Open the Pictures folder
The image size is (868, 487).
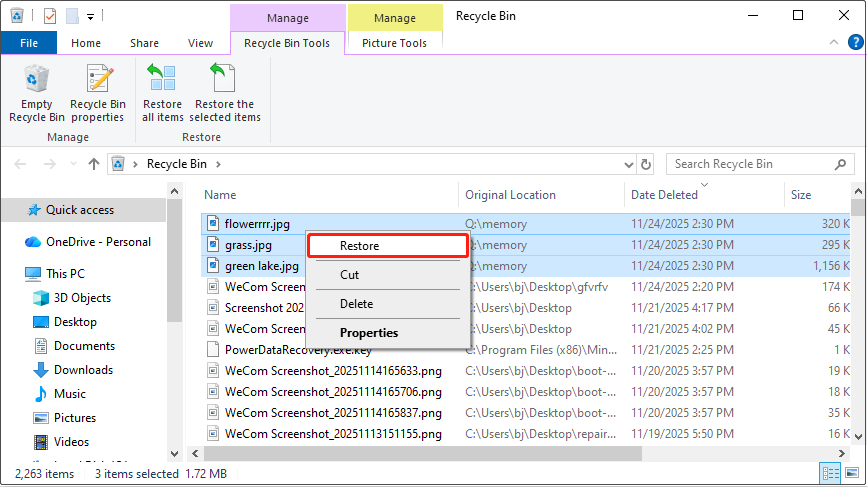(x=65, y=418)
